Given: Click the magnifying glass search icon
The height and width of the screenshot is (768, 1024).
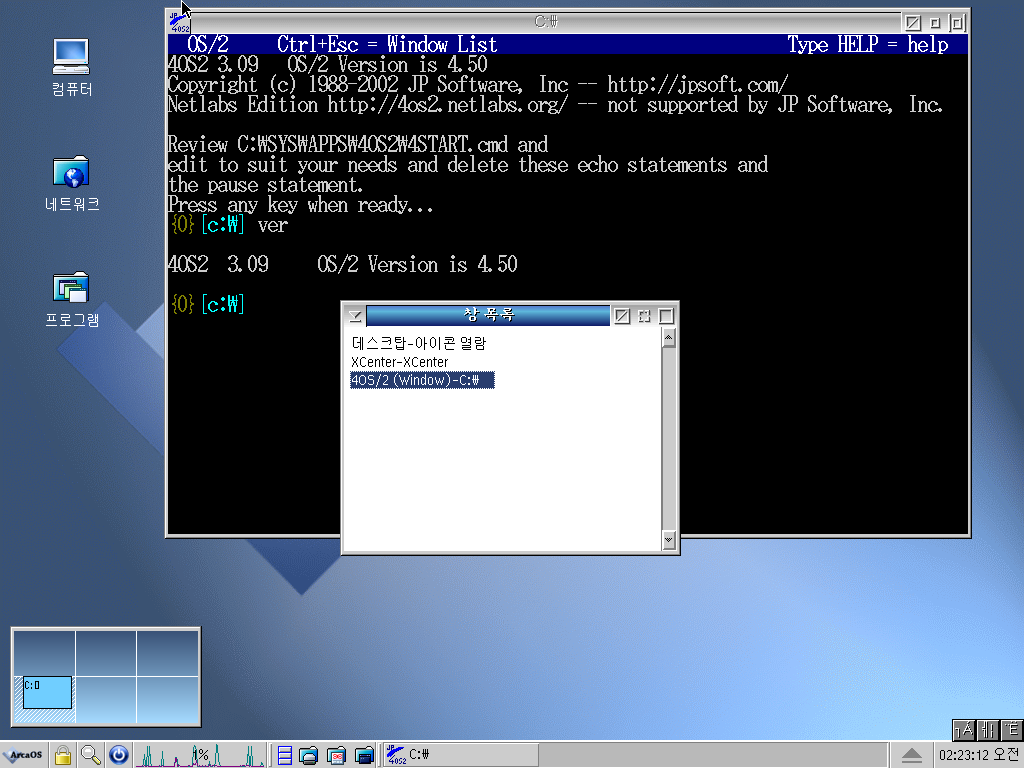Looking at the screenshot, I should 91,755.
